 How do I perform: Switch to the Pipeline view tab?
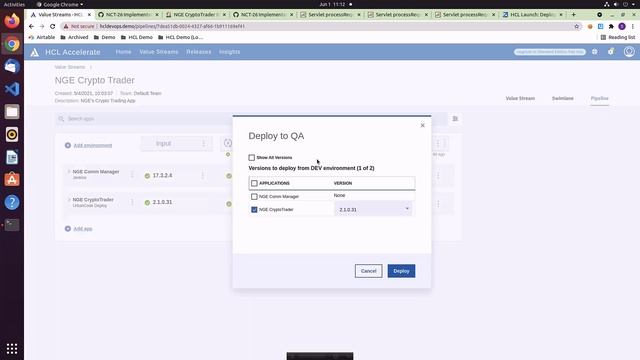[599, 98]
